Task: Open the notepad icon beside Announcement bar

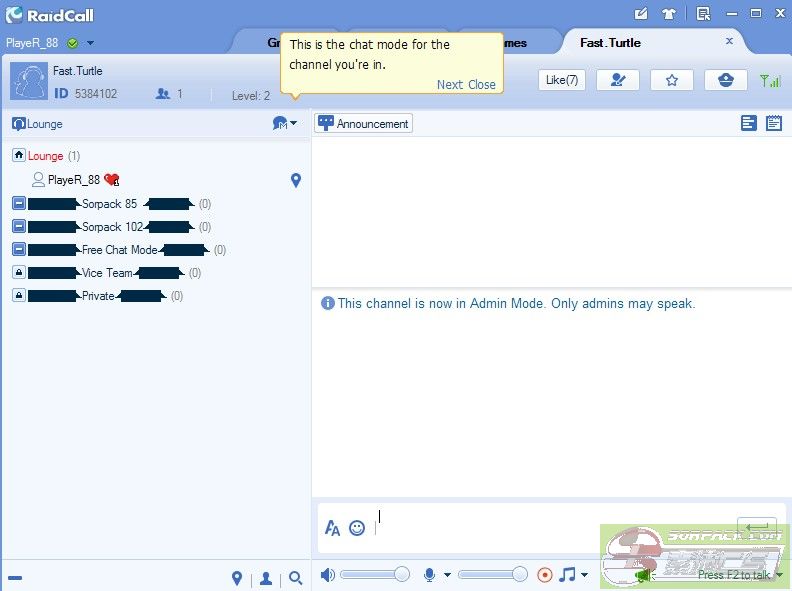Action: (773, 123)
